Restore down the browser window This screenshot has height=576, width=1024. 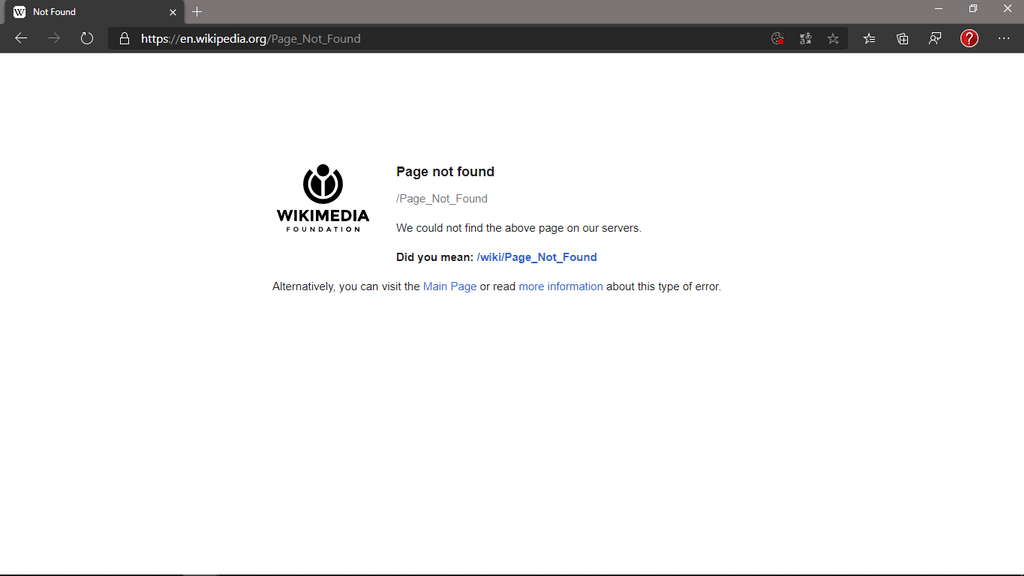pos(973,9)
